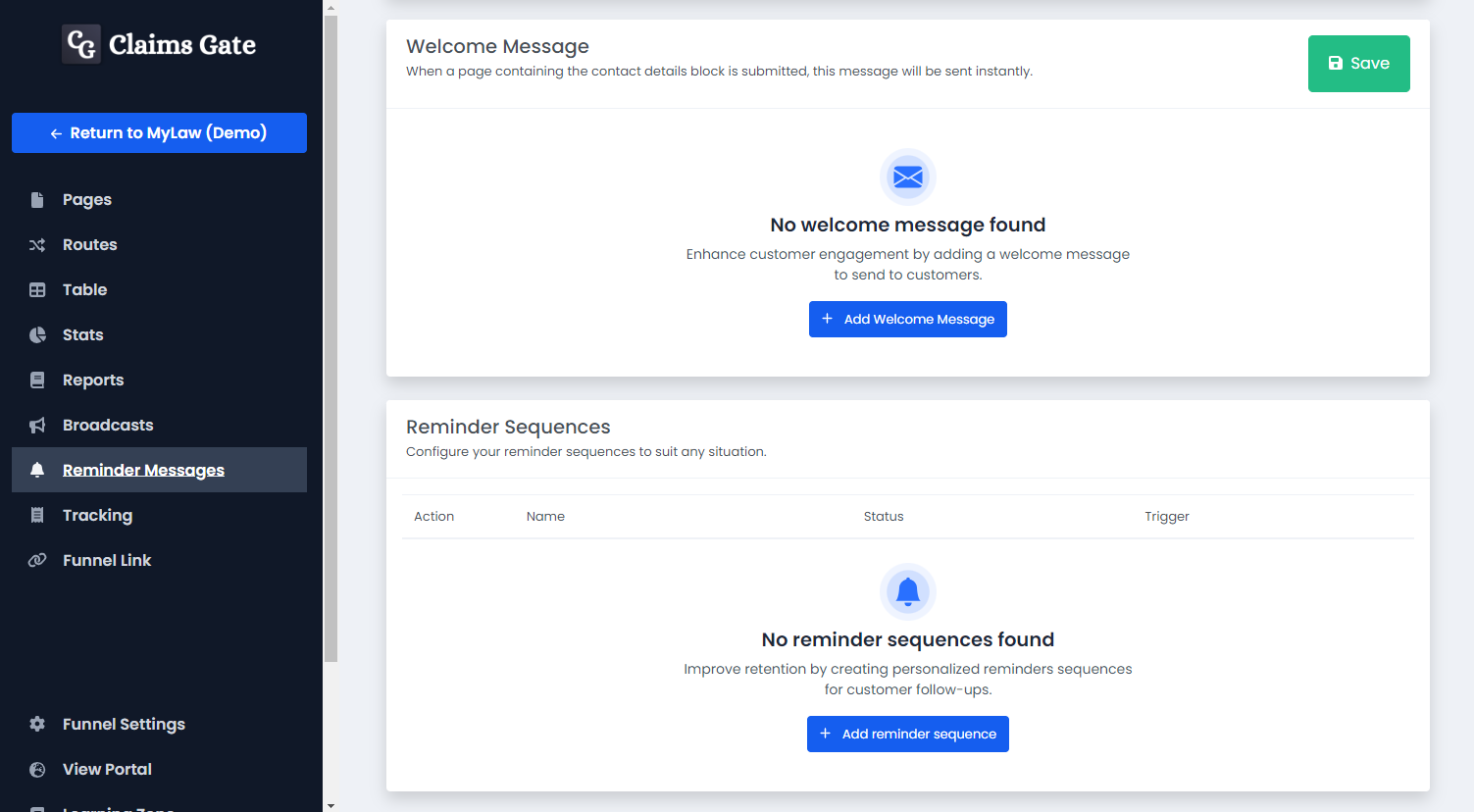The image size is (1474, 812).
Task: Click the floppy disk icon on Save button
Action: click(1336, 63)
